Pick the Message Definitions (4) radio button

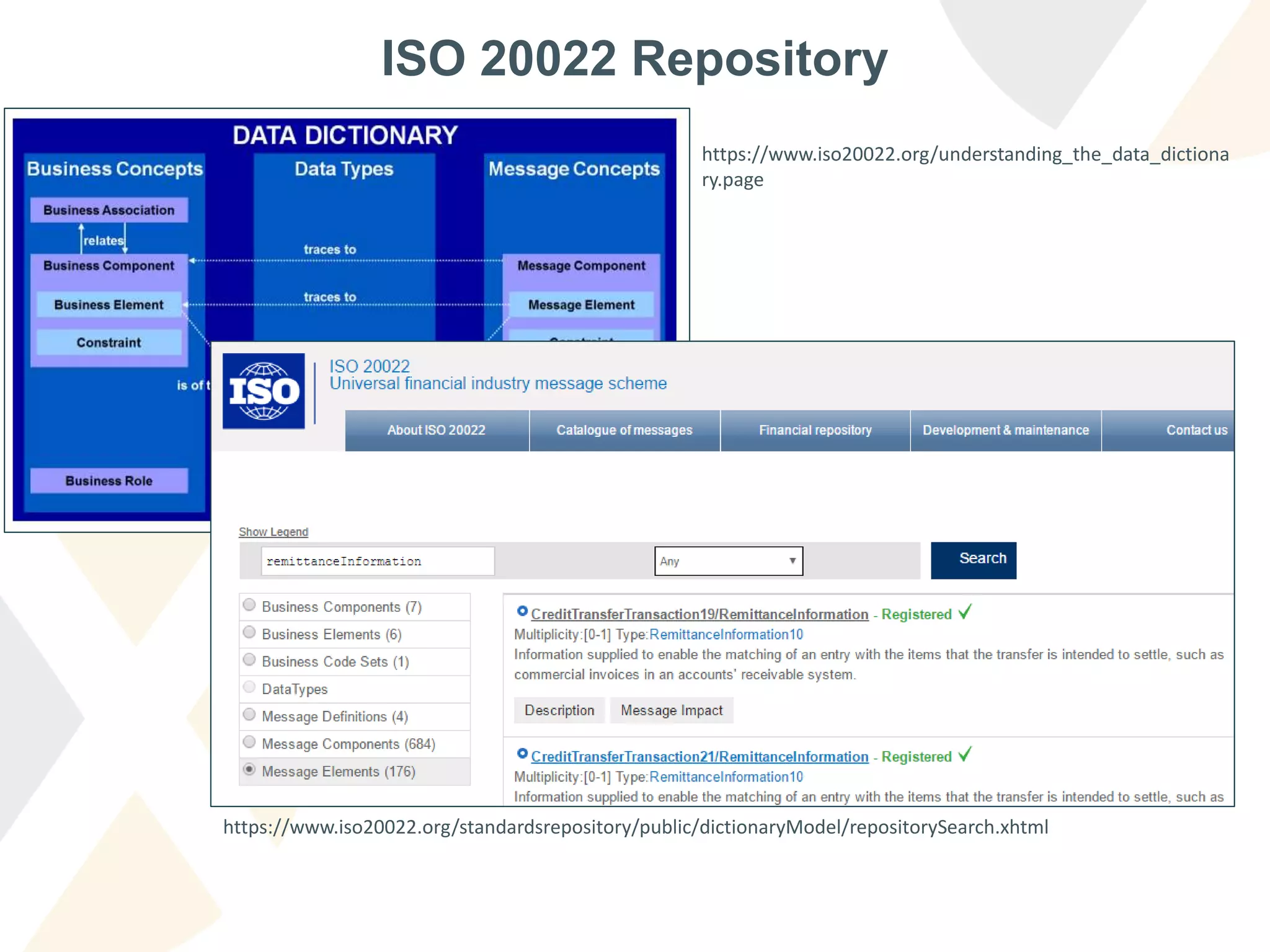coord(249,715)
